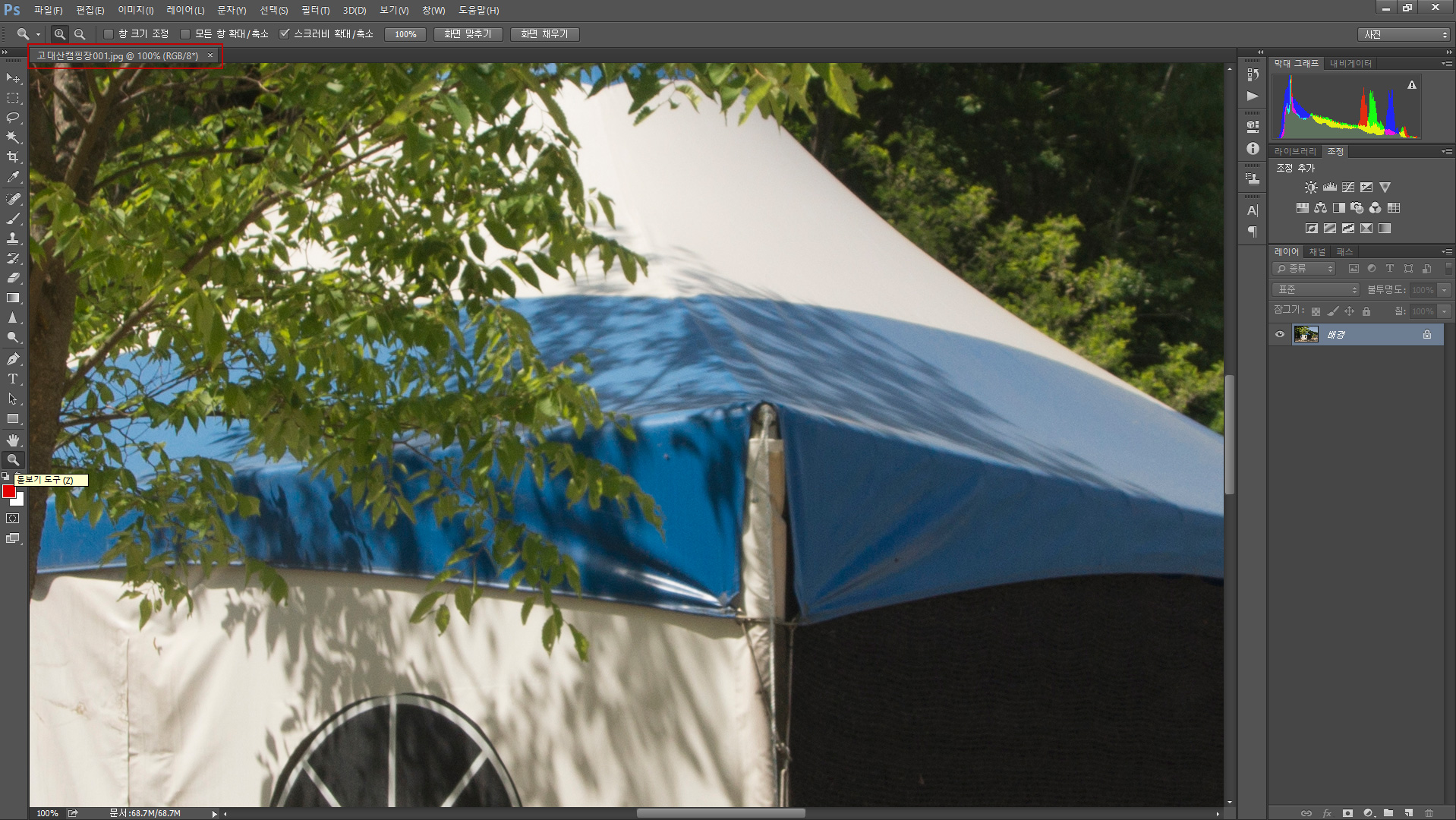This screenshot has width=1456, height=820.
Task: Open the layer filter type '종류' dropdown
Action: click(x=1303, y=269)
